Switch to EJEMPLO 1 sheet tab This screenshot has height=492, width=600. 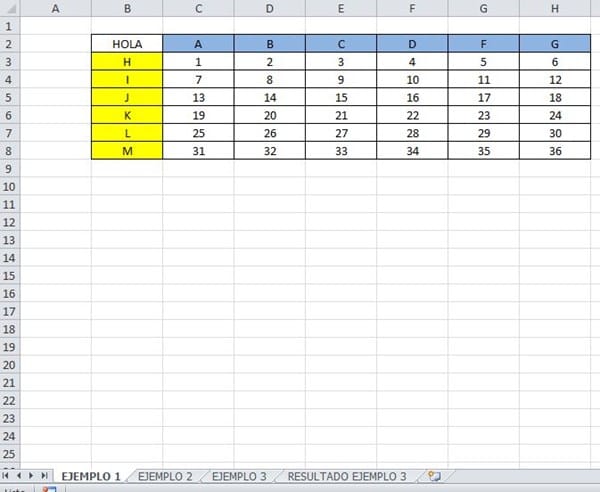click(x=91, y=476)
